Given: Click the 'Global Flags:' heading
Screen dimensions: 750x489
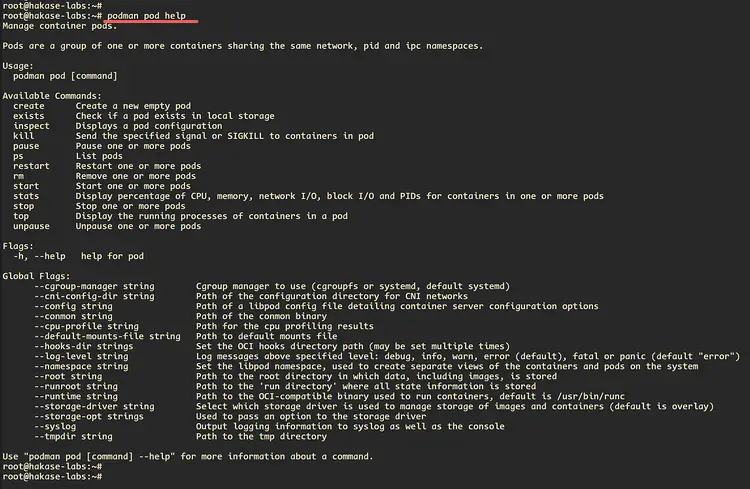Looking at the screenshot, I should tap(36, 276).
